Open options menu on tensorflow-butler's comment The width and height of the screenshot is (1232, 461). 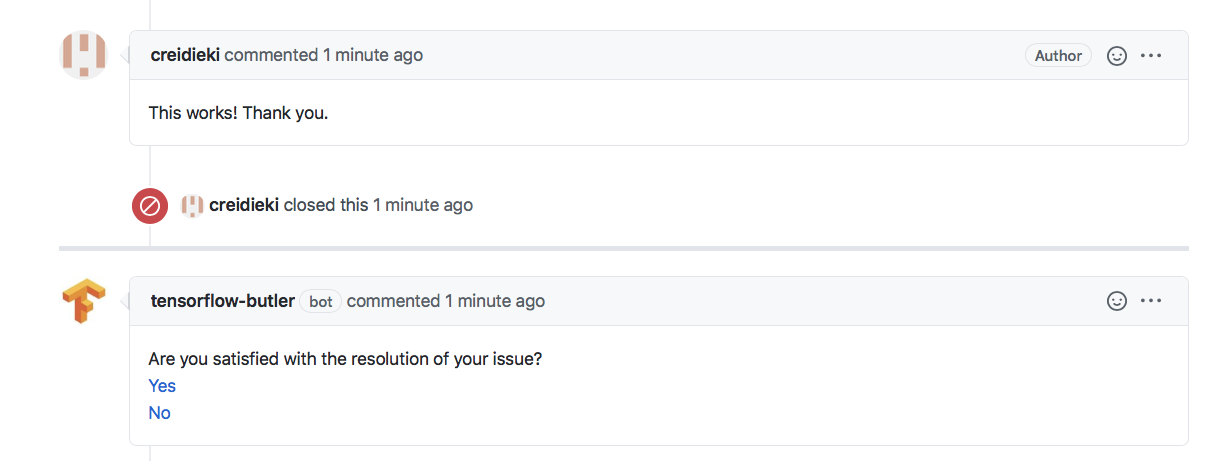pyautogui.click(x=1151, y=301)
